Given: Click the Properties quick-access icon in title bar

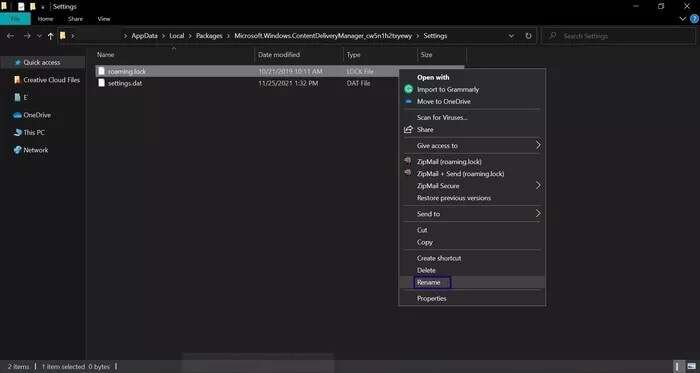Looking at the screenshot, I should (21, 7).
